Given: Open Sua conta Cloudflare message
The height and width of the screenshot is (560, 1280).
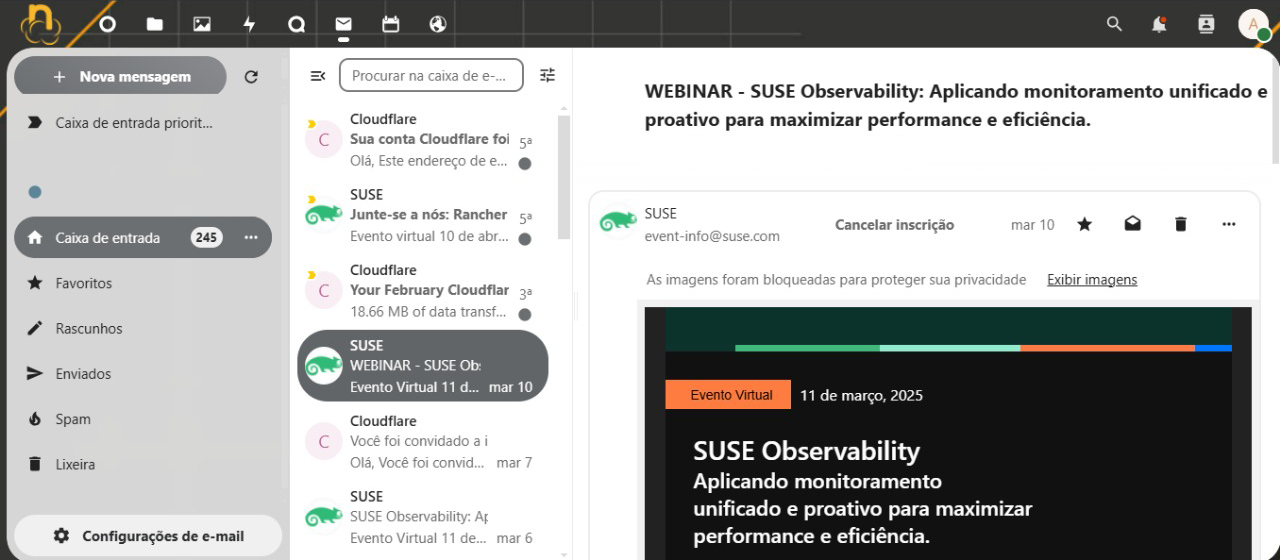Looking at the screenshot, I should click(424, 140).
